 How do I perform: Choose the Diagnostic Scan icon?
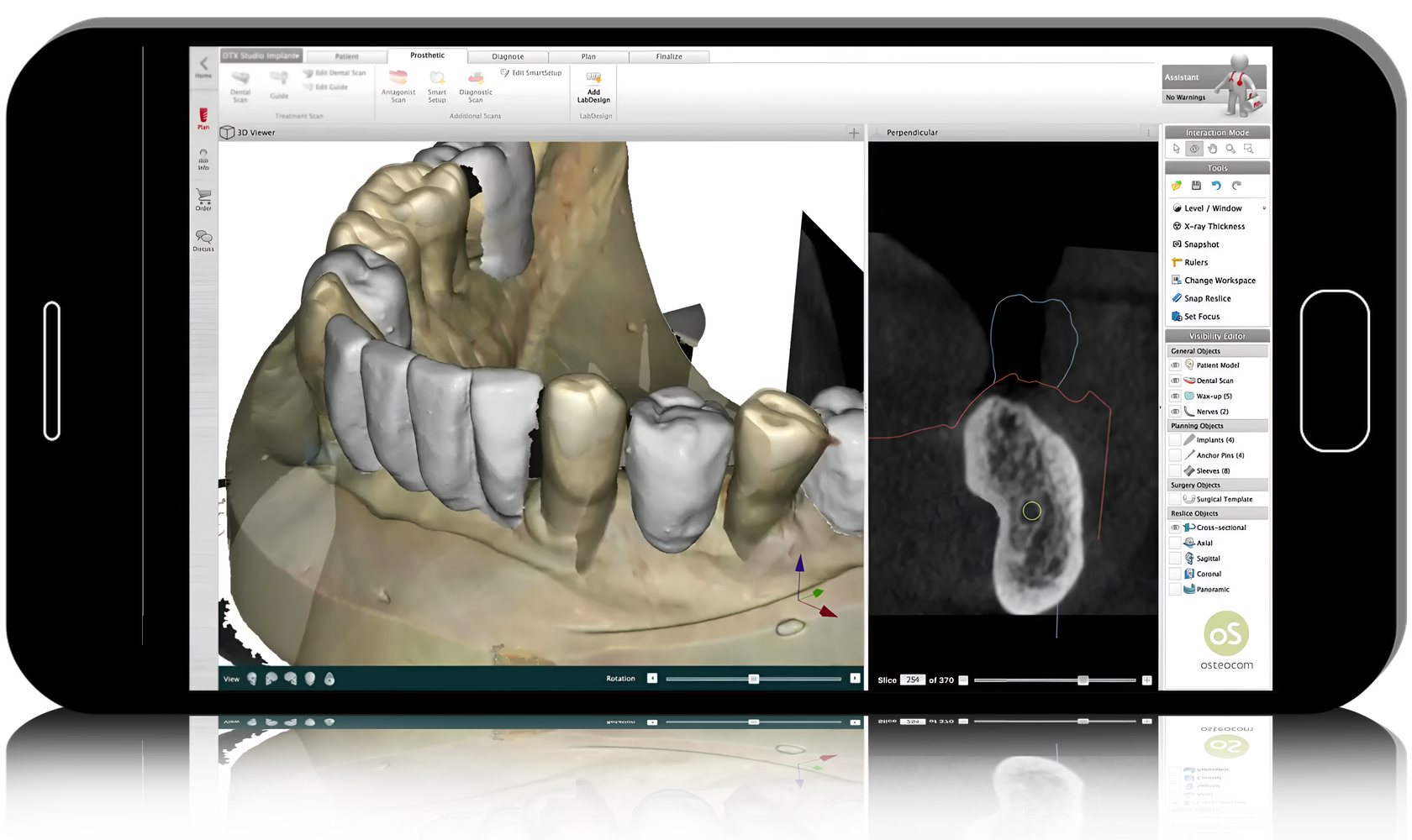click(476, 78)
